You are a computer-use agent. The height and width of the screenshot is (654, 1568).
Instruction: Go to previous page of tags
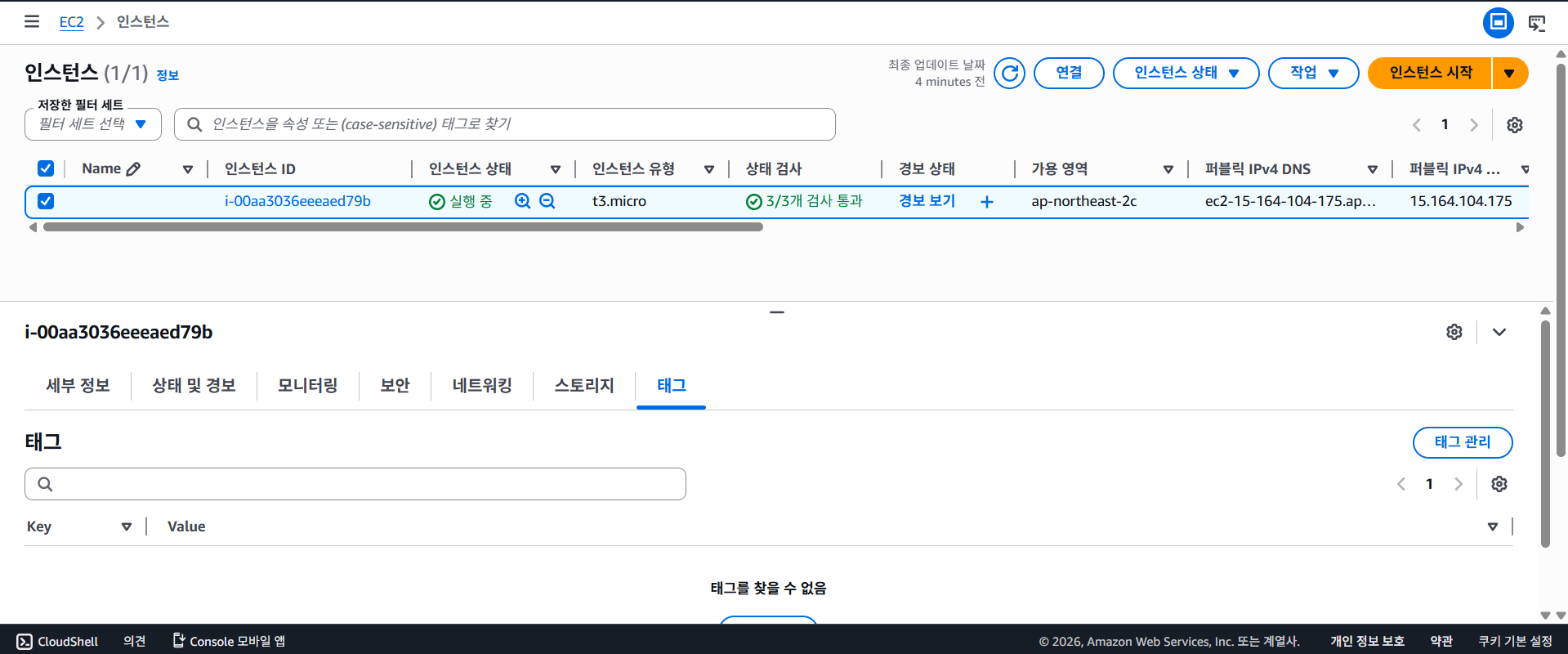pos(1400,484)
